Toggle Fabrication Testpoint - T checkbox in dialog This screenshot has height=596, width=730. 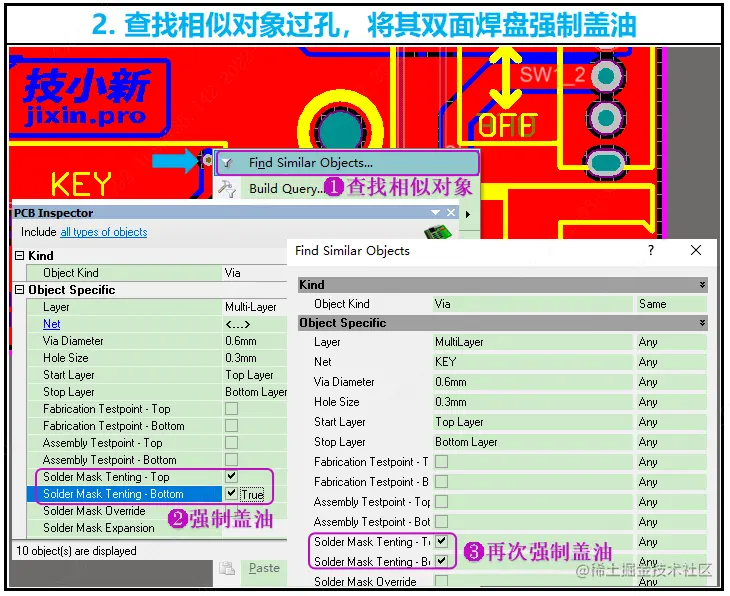tap(441, 461)
